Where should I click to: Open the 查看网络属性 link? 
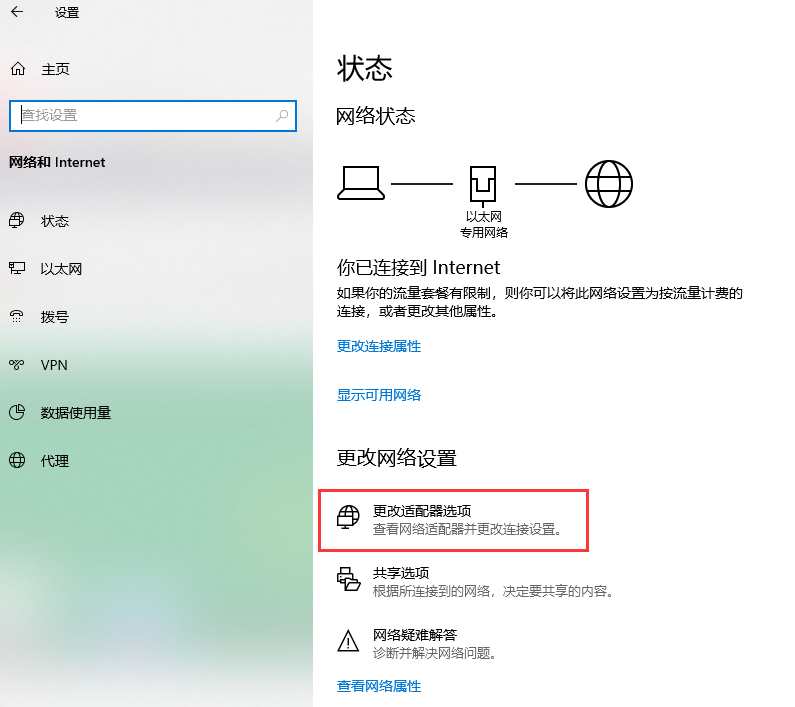click(x=379, y=686)
